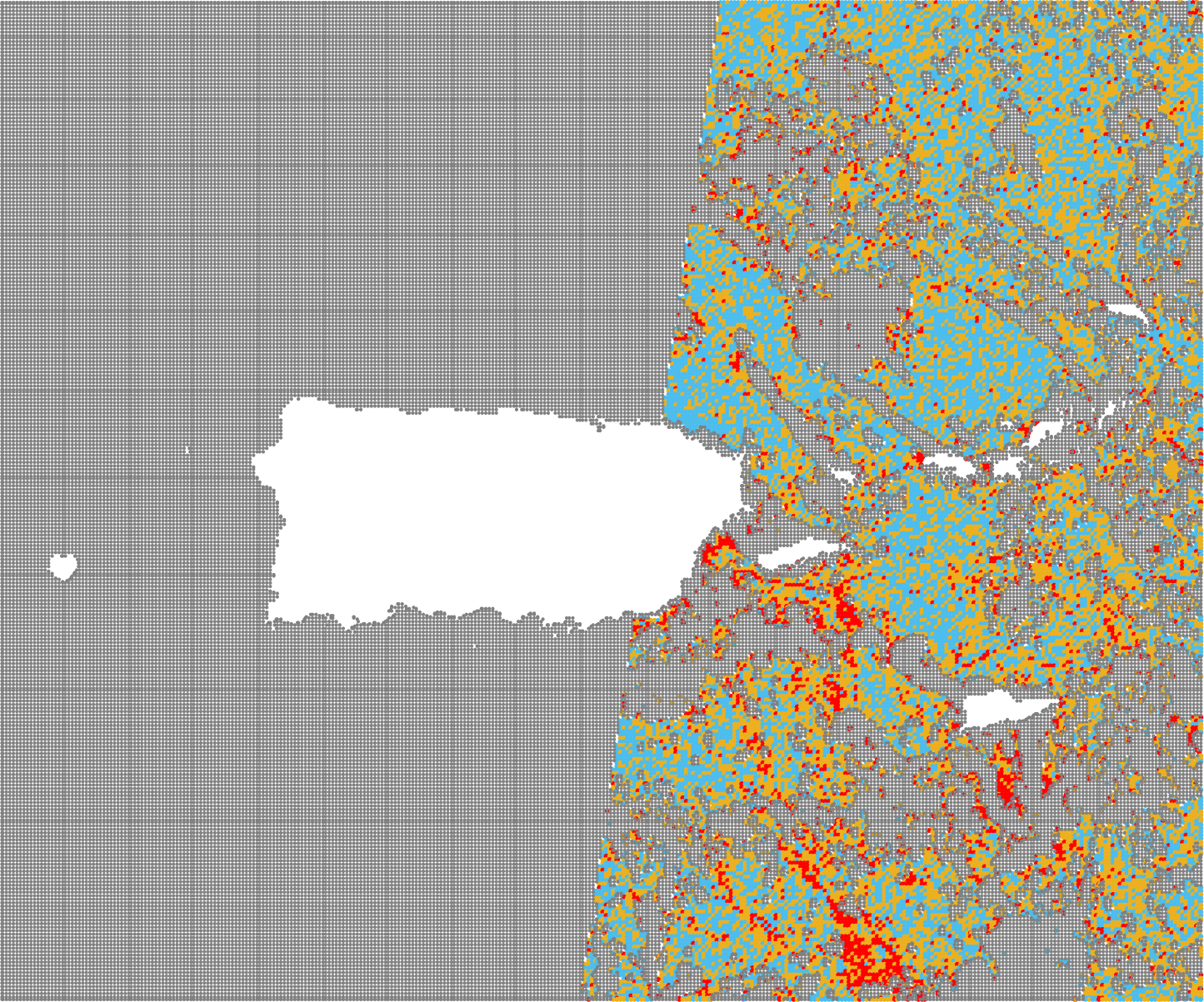This screenshot has height=1002, width=1204.
Task: Select the white island in the lower right
Action: click(x=1004, y=709)
